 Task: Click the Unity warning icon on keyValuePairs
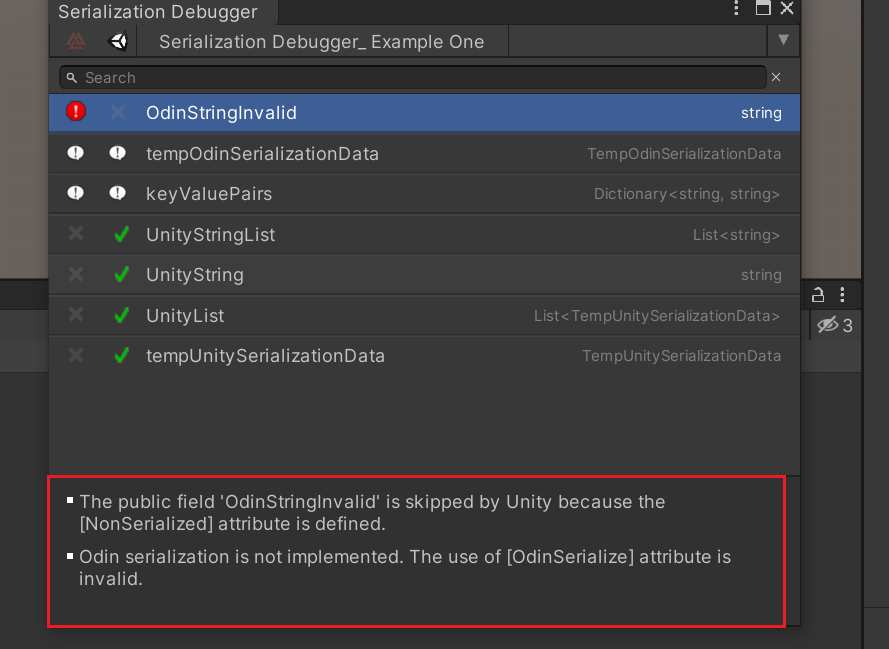coord(117,193)
